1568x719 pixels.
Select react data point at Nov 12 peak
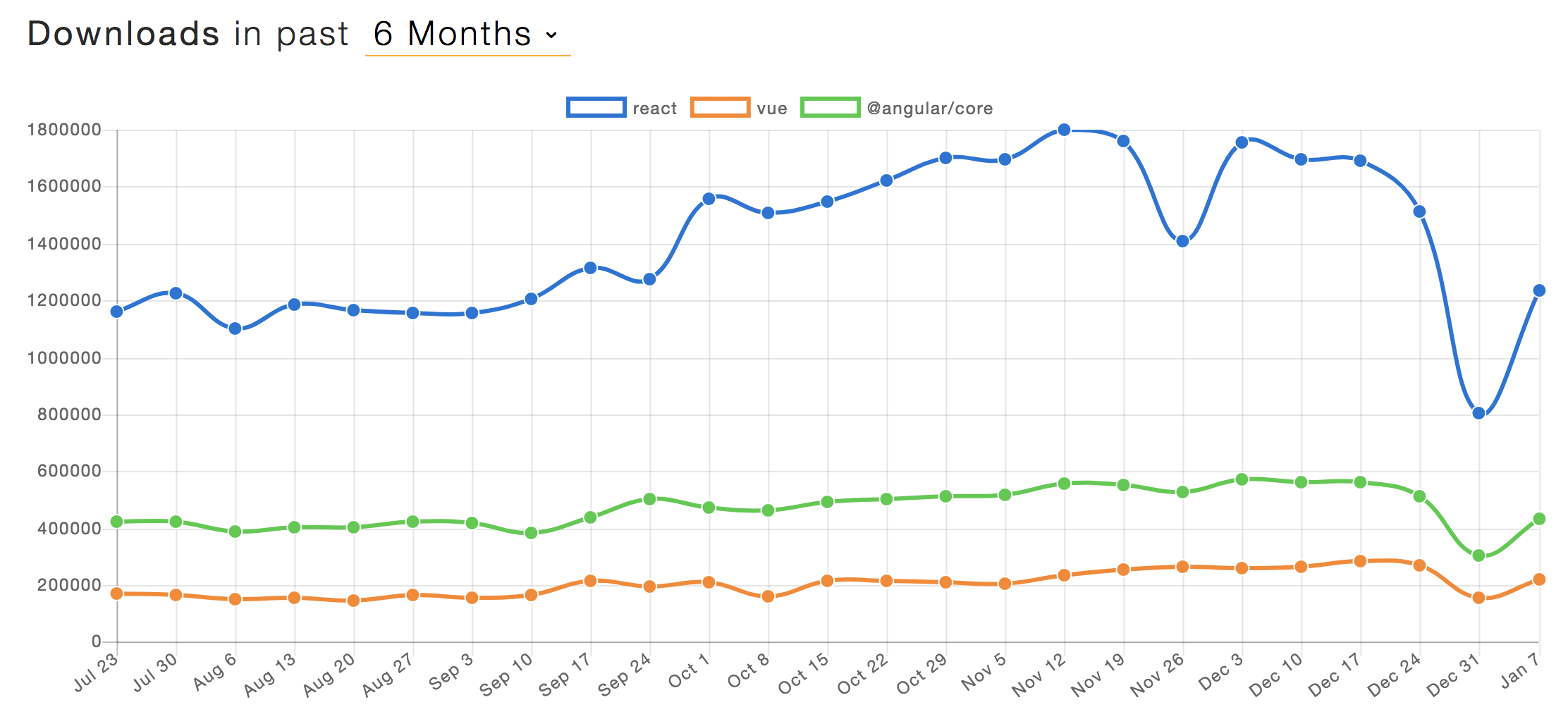coord(1064,130)
